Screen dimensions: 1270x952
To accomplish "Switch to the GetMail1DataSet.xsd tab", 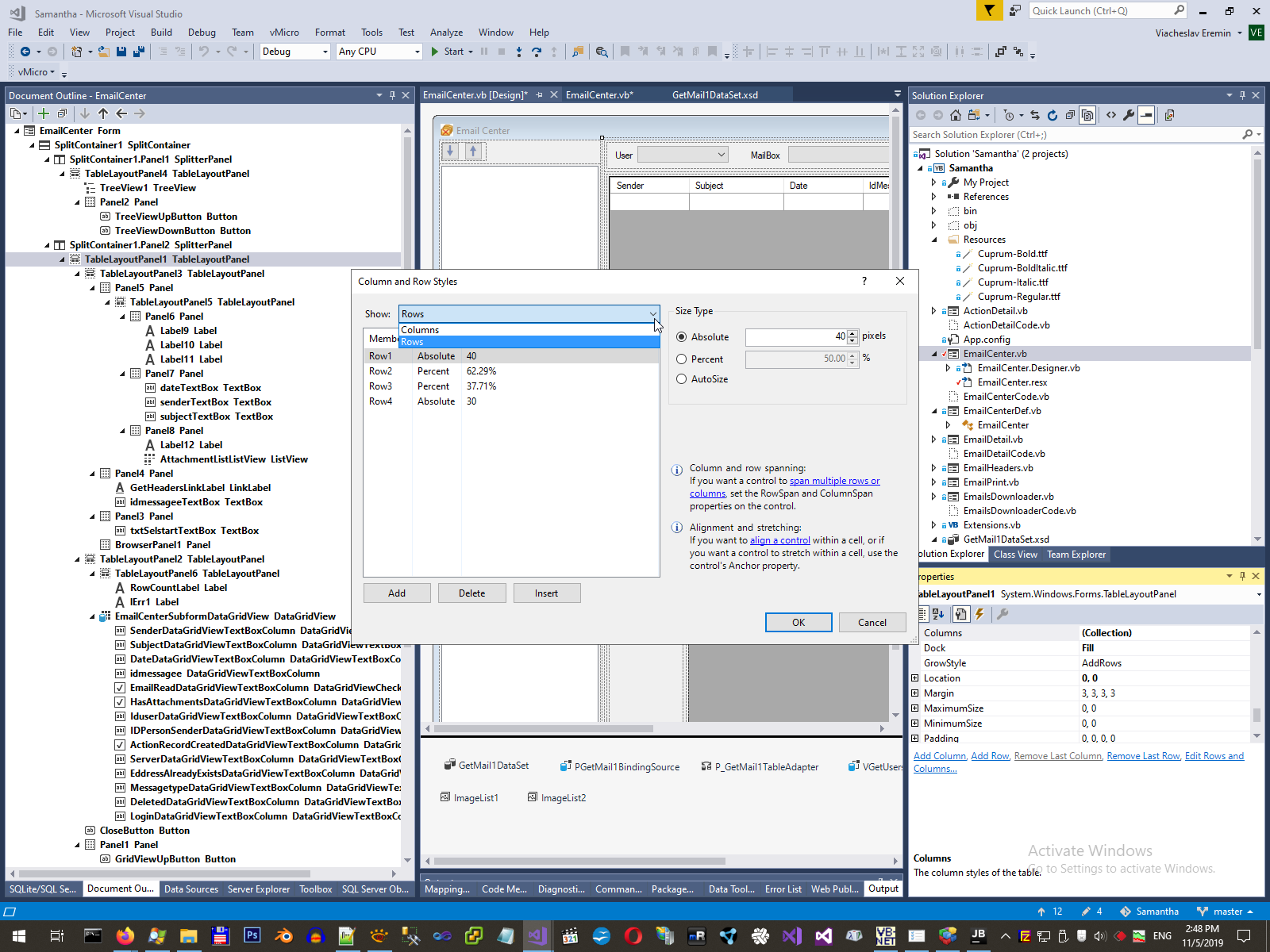I will click(x=715, y=95).
